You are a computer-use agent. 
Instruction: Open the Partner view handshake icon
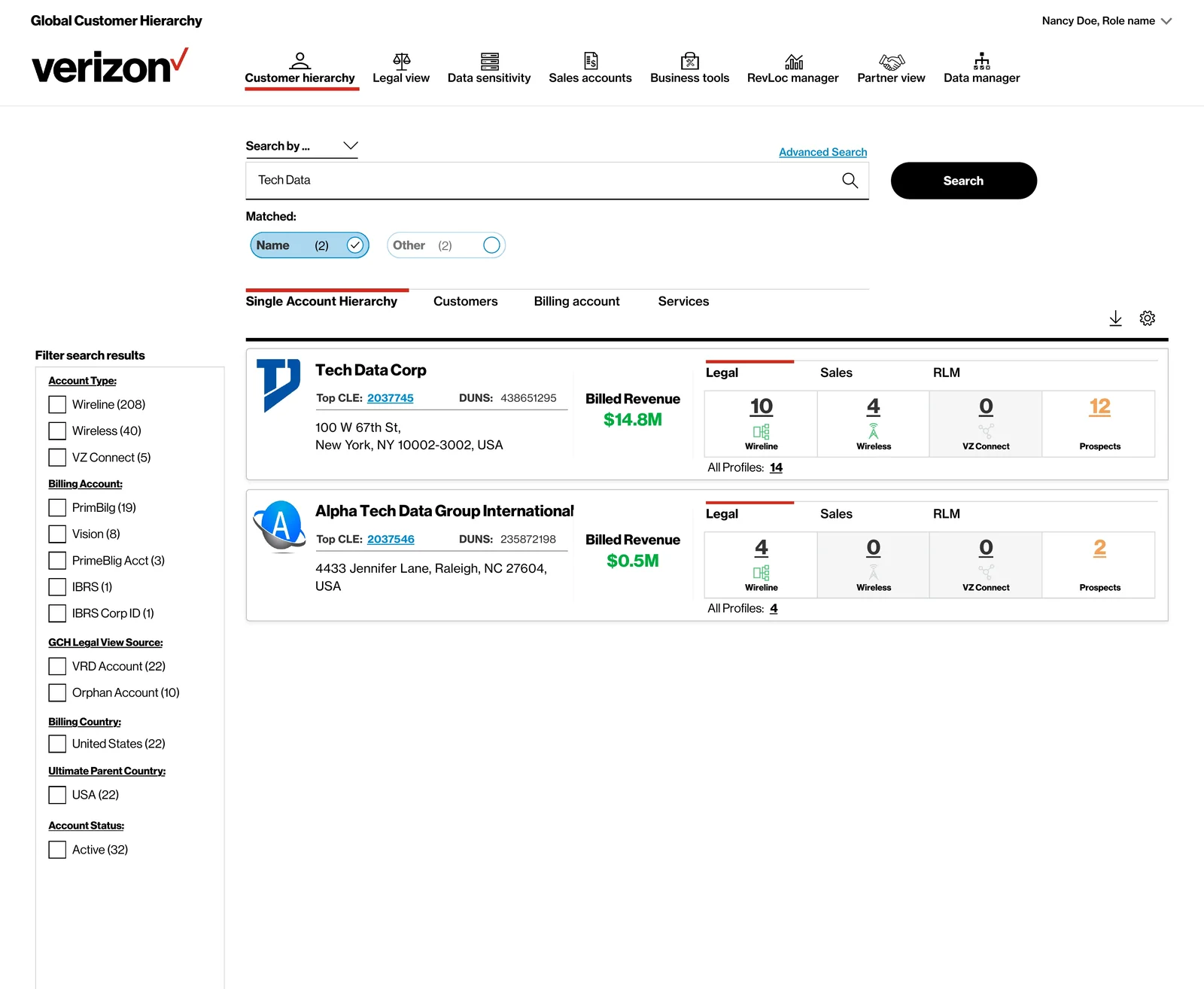(892, 61)
